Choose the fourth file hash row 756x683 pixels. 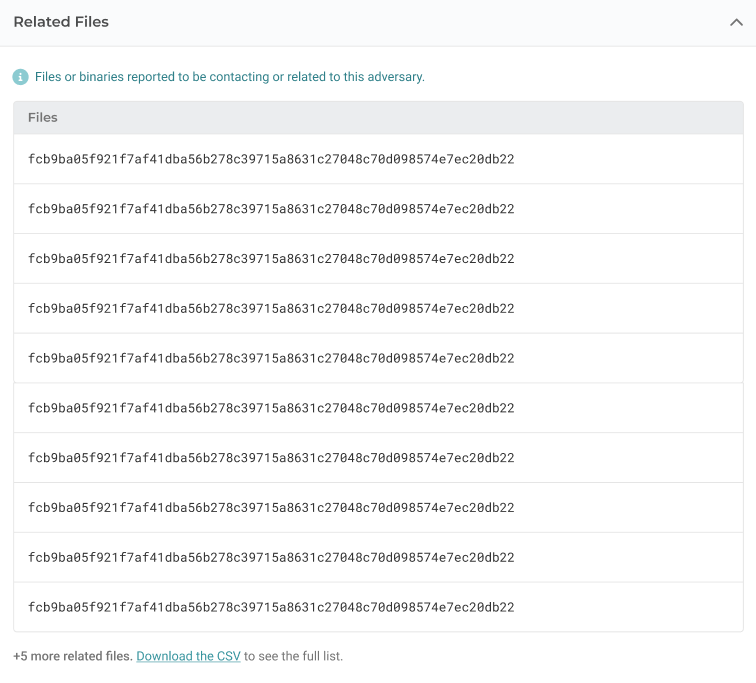pos(271,309)
